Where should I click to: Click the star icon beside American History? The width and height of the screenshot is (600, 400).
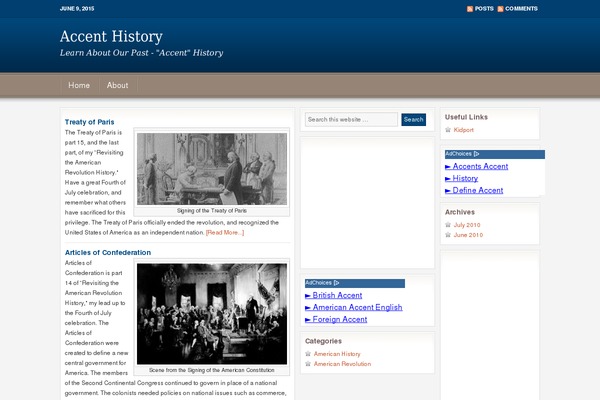pos(308,354)
